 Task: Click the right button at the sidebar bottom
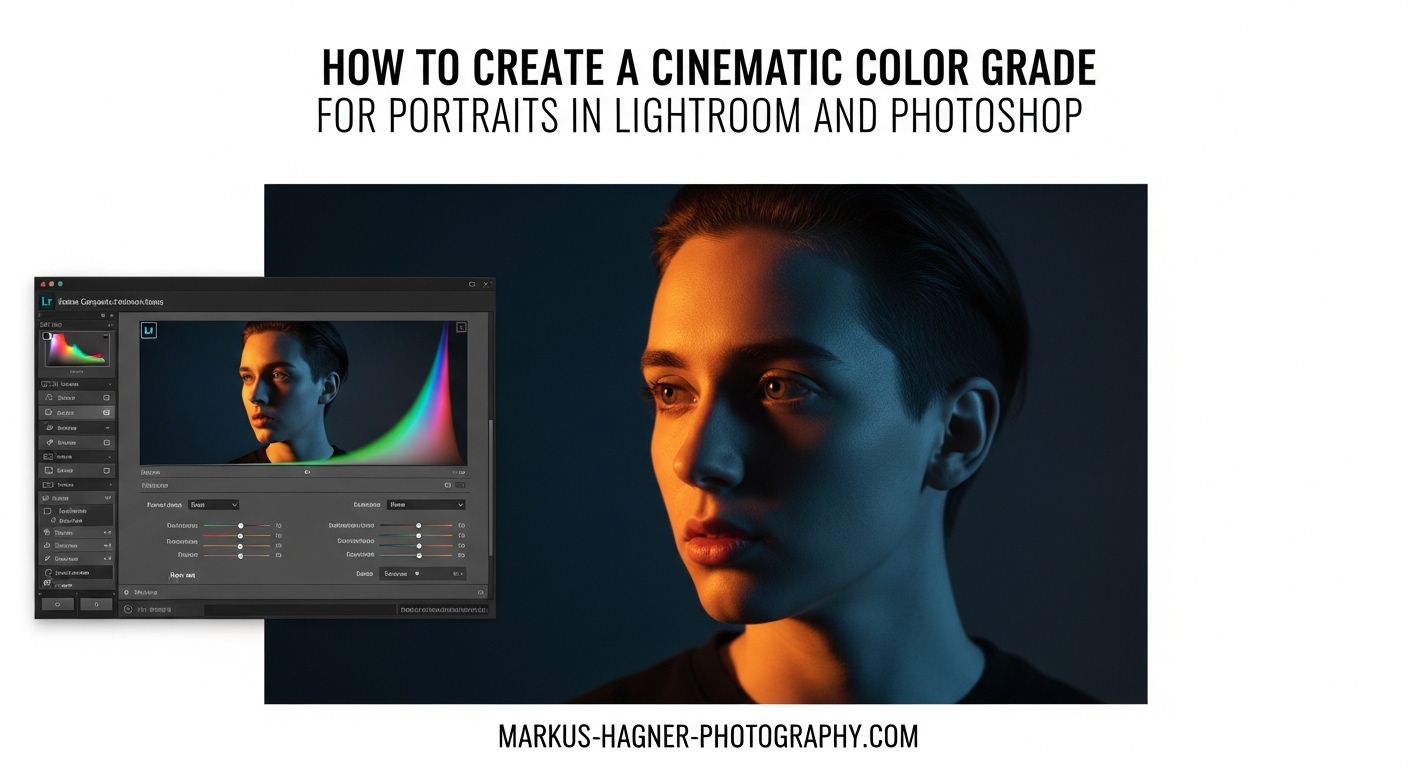coord(96,604)
